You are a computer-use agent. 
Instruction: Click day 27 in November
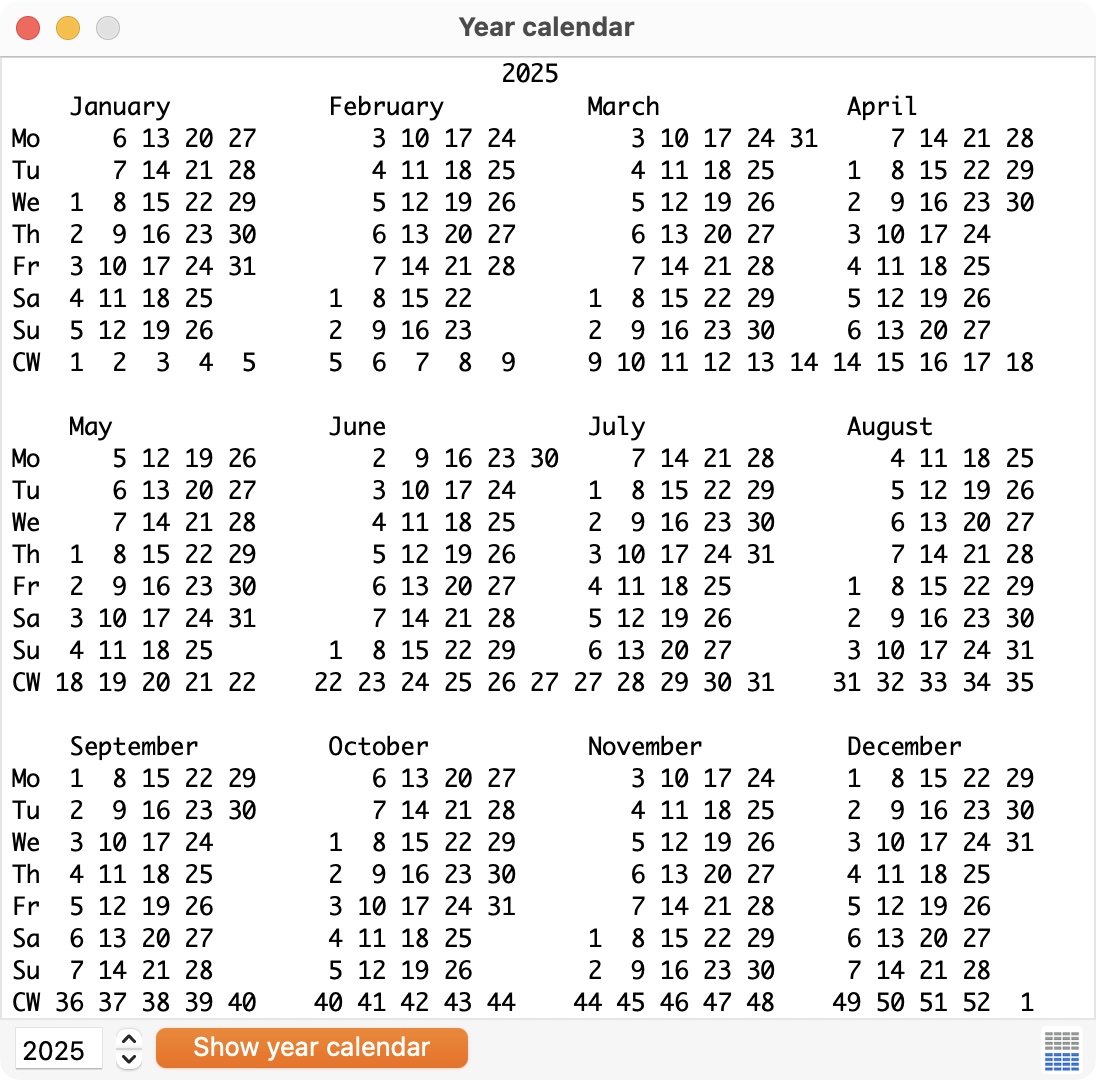point(760,874)
